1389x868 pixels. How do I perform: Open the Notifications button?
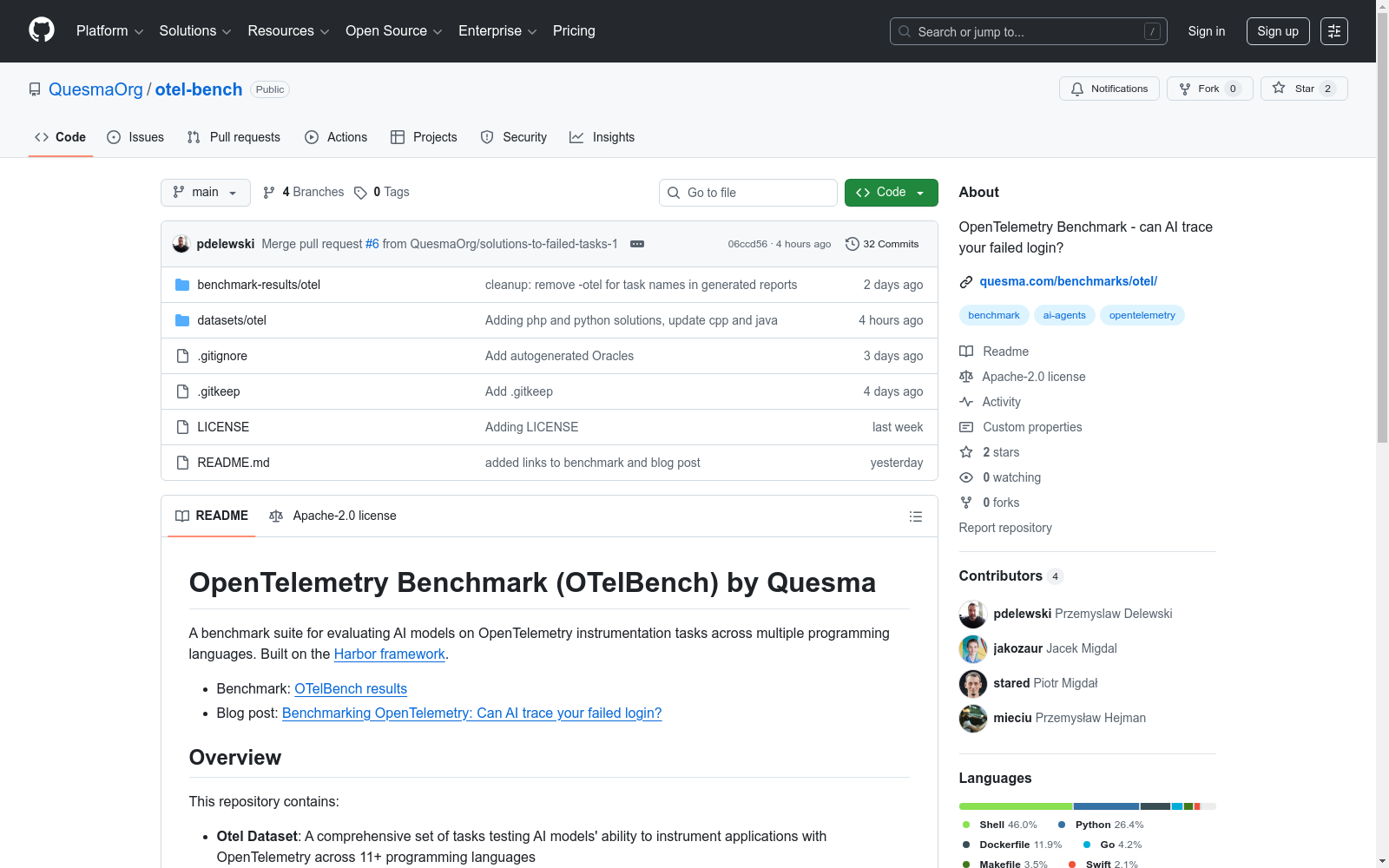[1109, 89]
